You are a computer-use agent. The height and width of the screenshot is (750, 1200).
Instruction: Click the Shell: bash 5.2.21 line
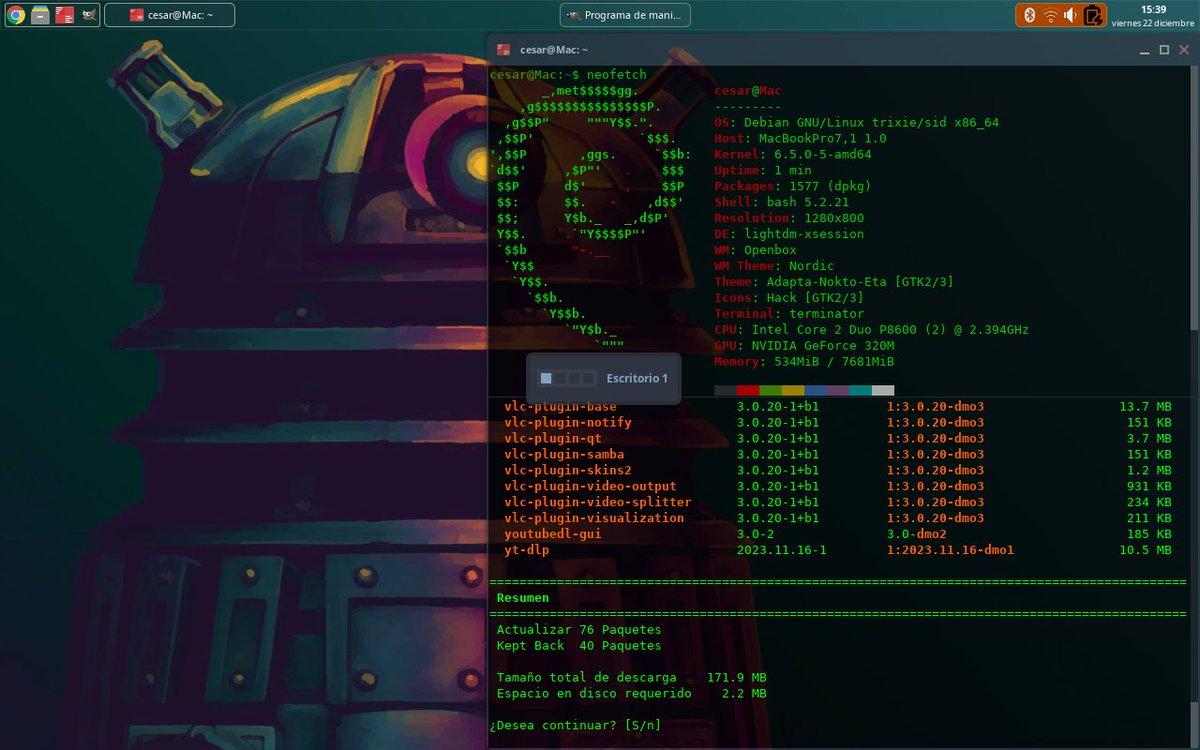pos(782,203)
